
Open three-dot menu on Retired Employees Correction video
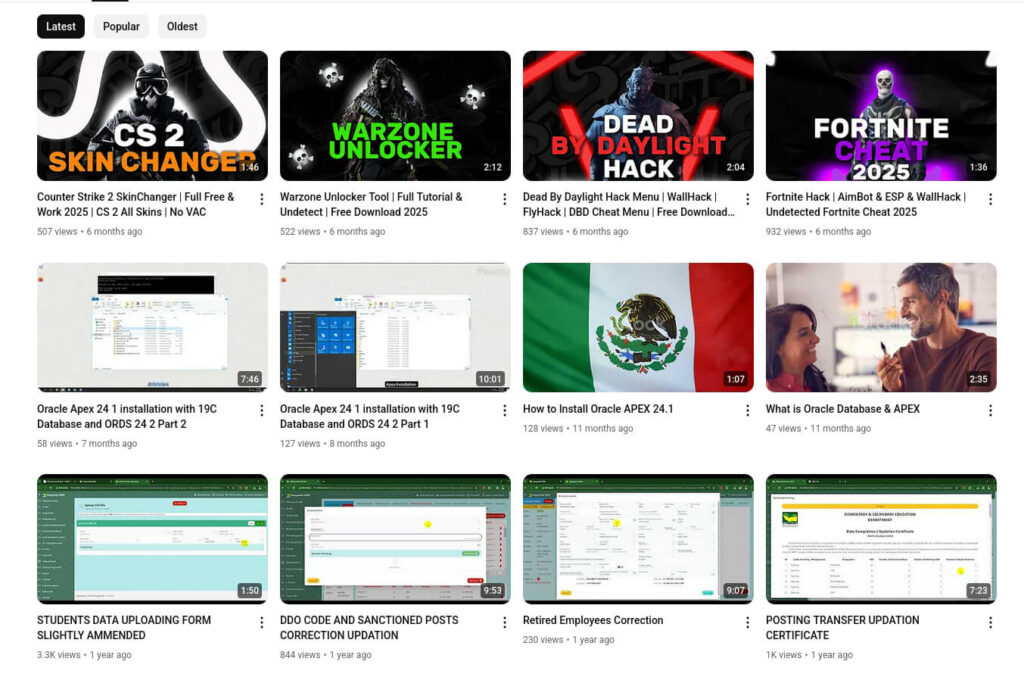(x=748, y=622)
